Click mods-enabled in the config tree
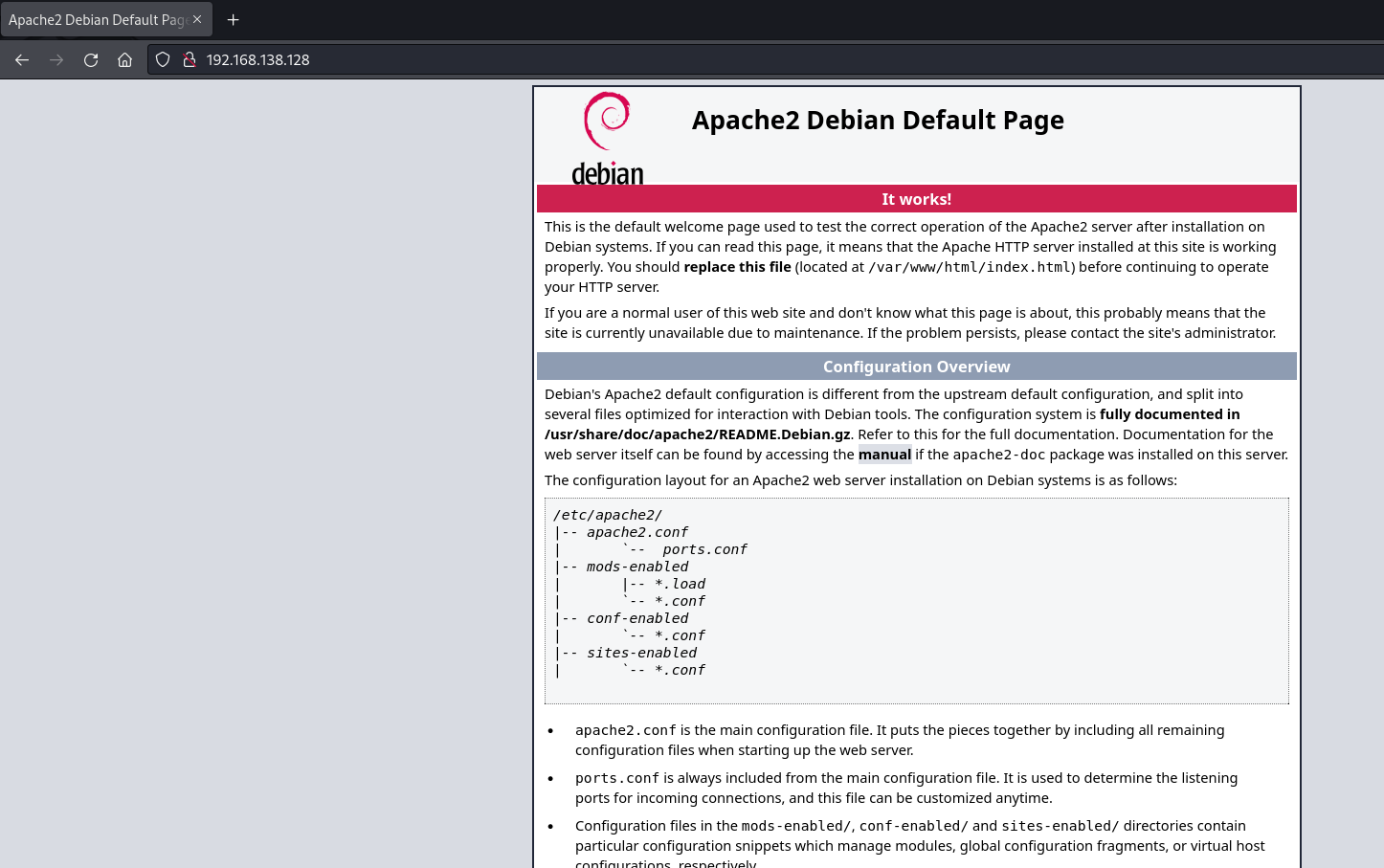The image size is (1384, 868). pos(637,567)
